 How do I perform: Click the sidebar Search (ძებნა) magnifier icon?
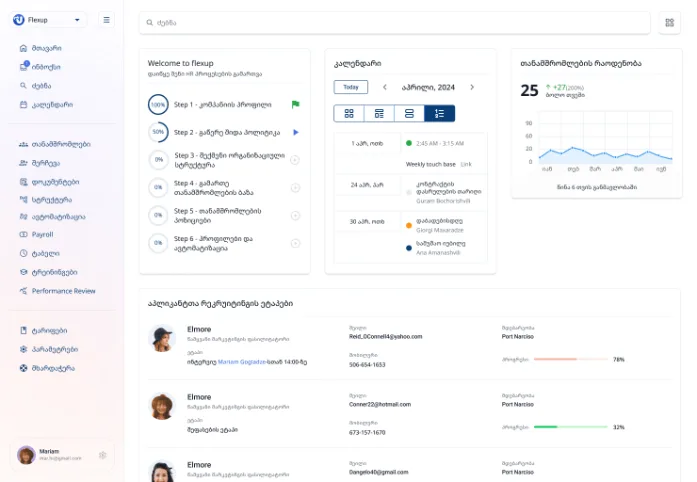click(x=23, y=85)
